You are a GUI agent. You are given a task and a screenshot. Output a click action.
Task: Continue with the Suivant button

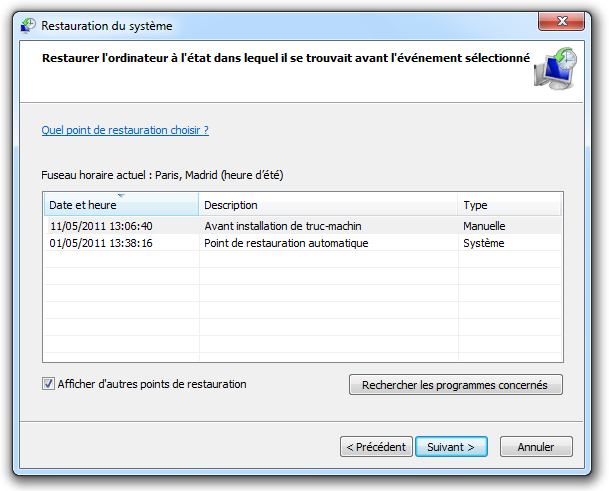451,447
